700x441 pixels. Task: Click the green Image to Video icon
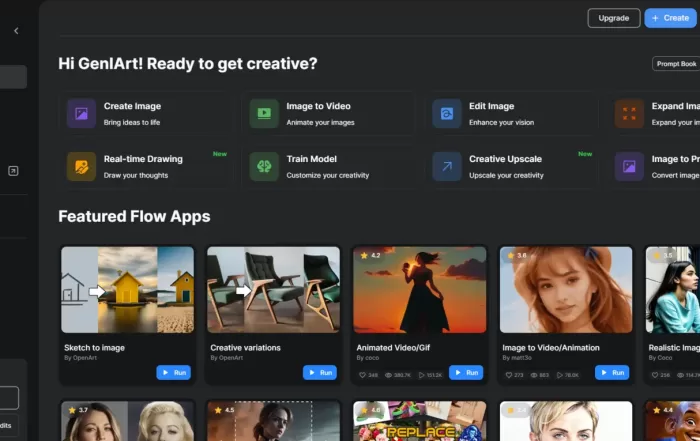point(264,113)
